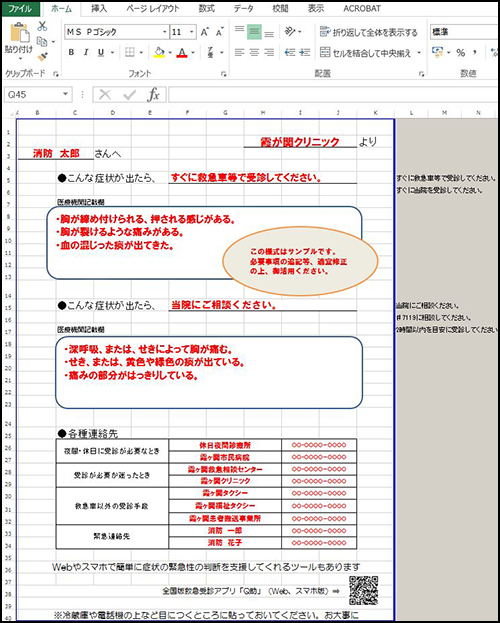Viewport: 500px width, 623px height.
Task: Select the ホーム ribbon tab
Action: point(62,8)
